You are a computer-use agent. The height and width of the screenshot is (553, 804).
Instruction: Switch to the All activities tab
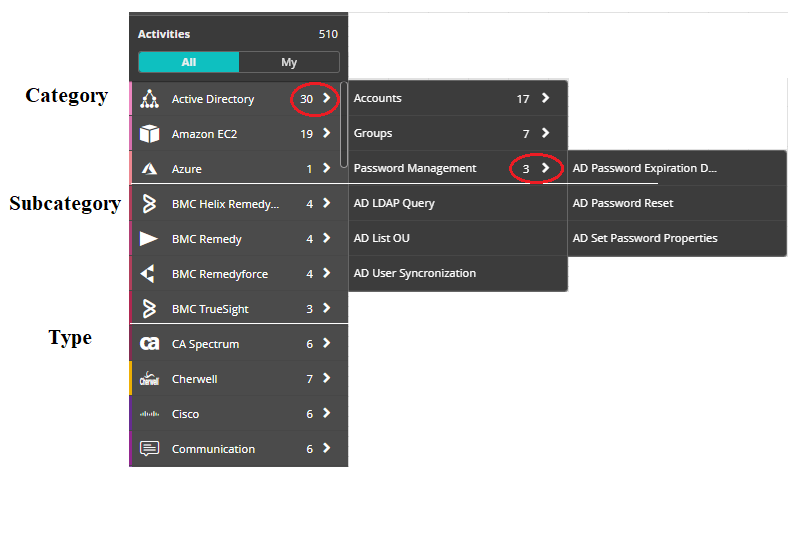[189, 62]
